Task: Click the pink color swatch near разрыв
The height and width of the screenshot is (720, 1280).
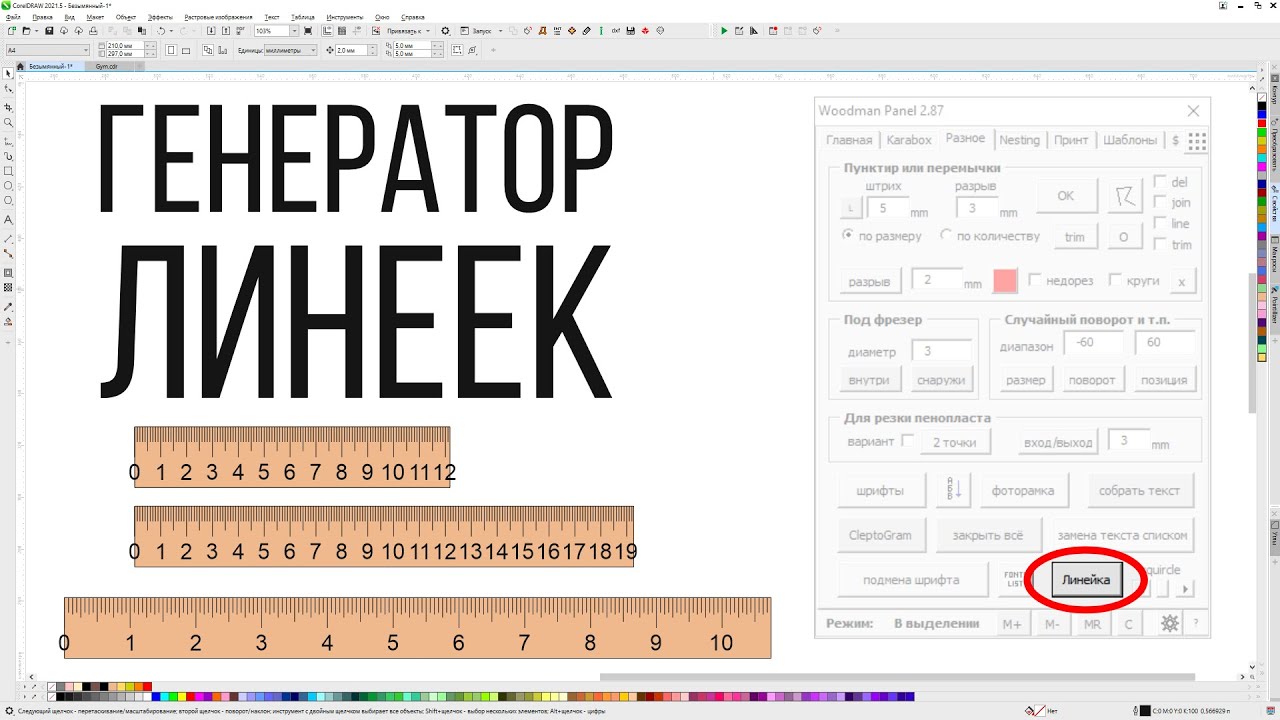Action: (x=1005, y=281)
